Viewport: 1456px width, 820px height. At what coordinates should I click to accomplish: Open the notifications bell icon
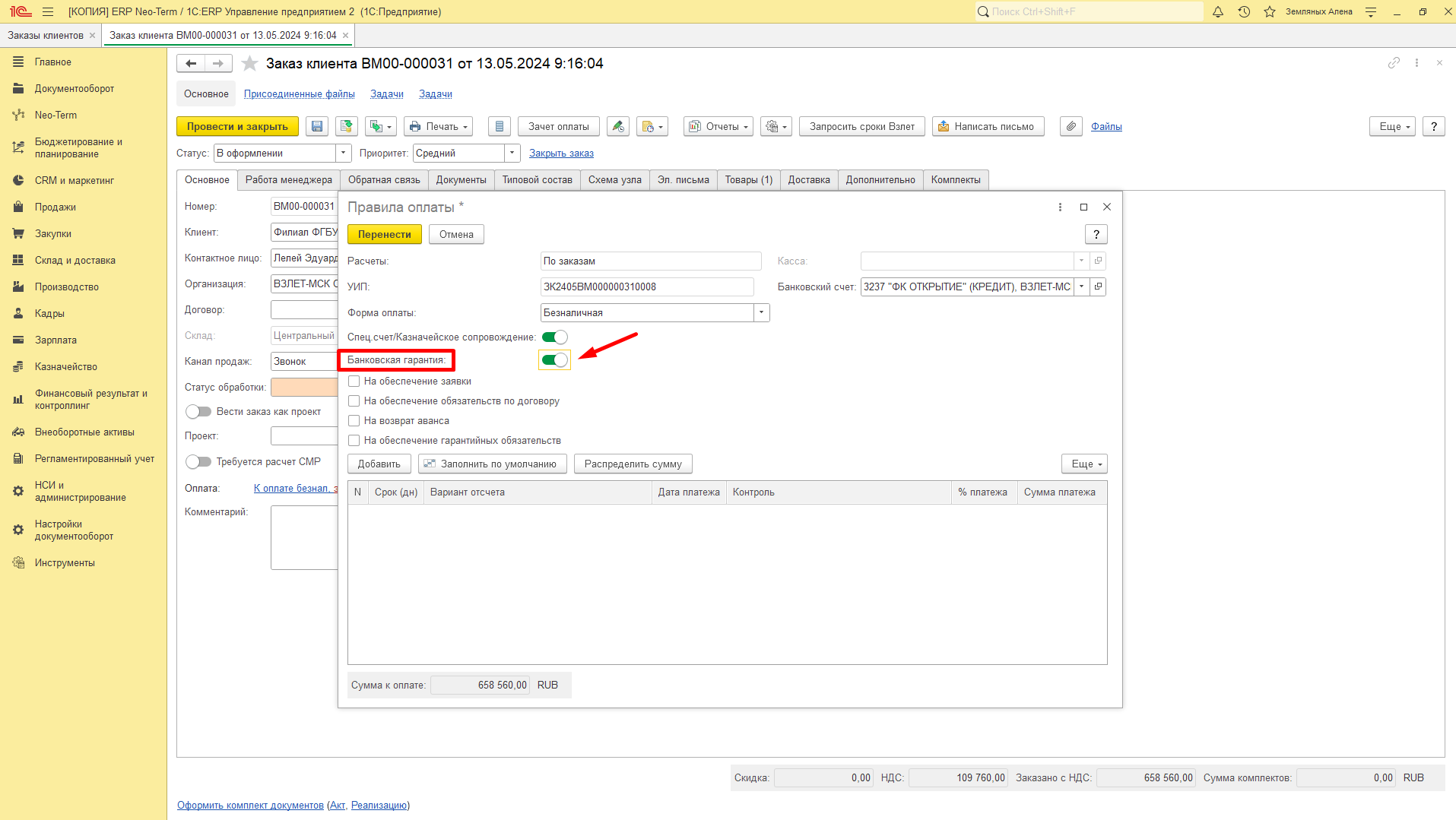coord(1218,11)
